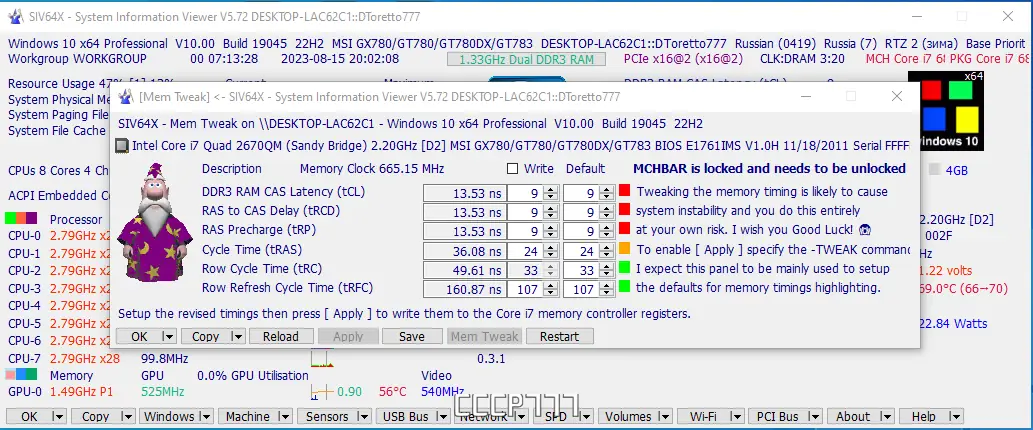
Task: Click the greyed Apply button
Action: [x=348, y=336]
